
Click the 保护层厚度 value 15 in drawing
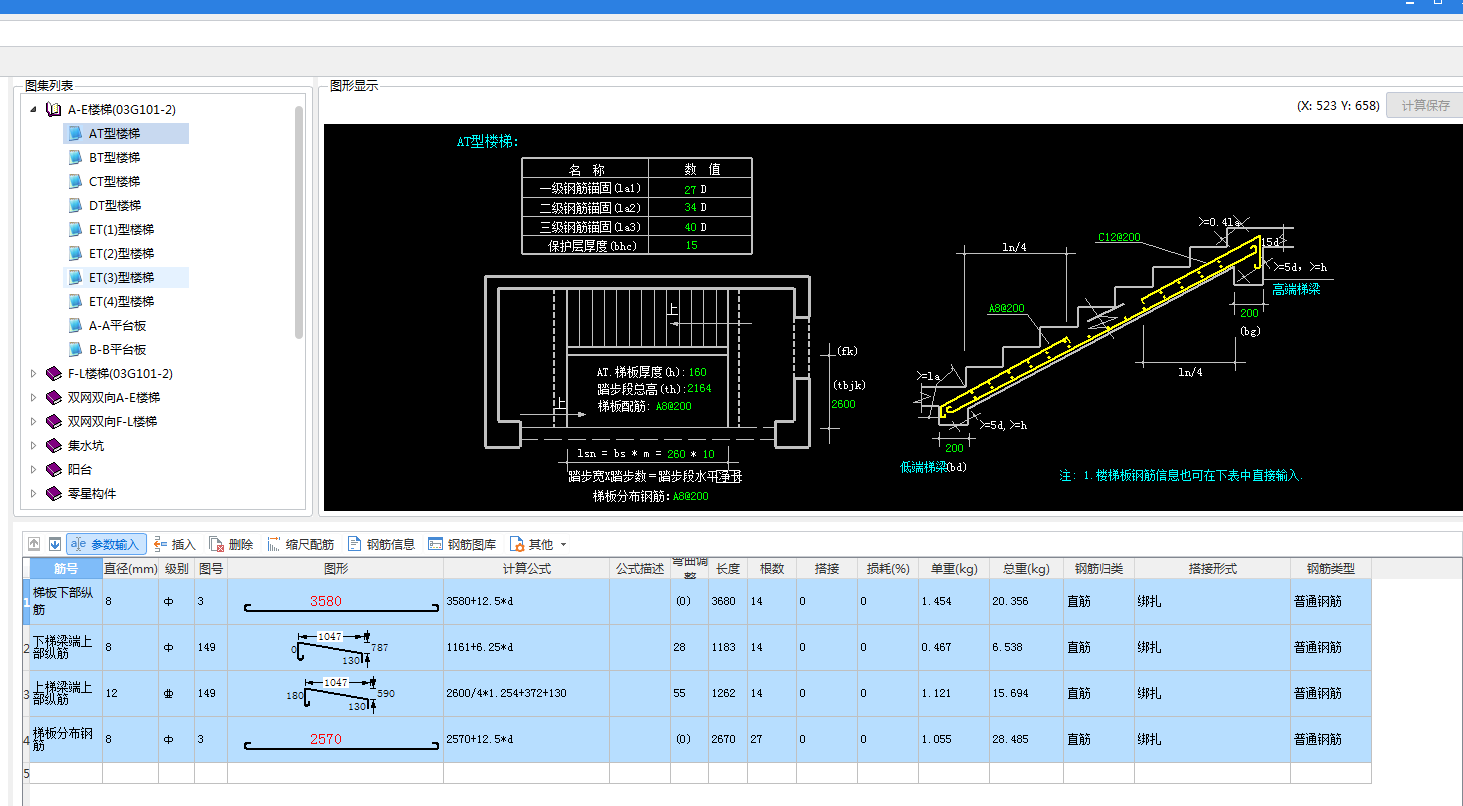pyautogui.click(x=692, y=245)
